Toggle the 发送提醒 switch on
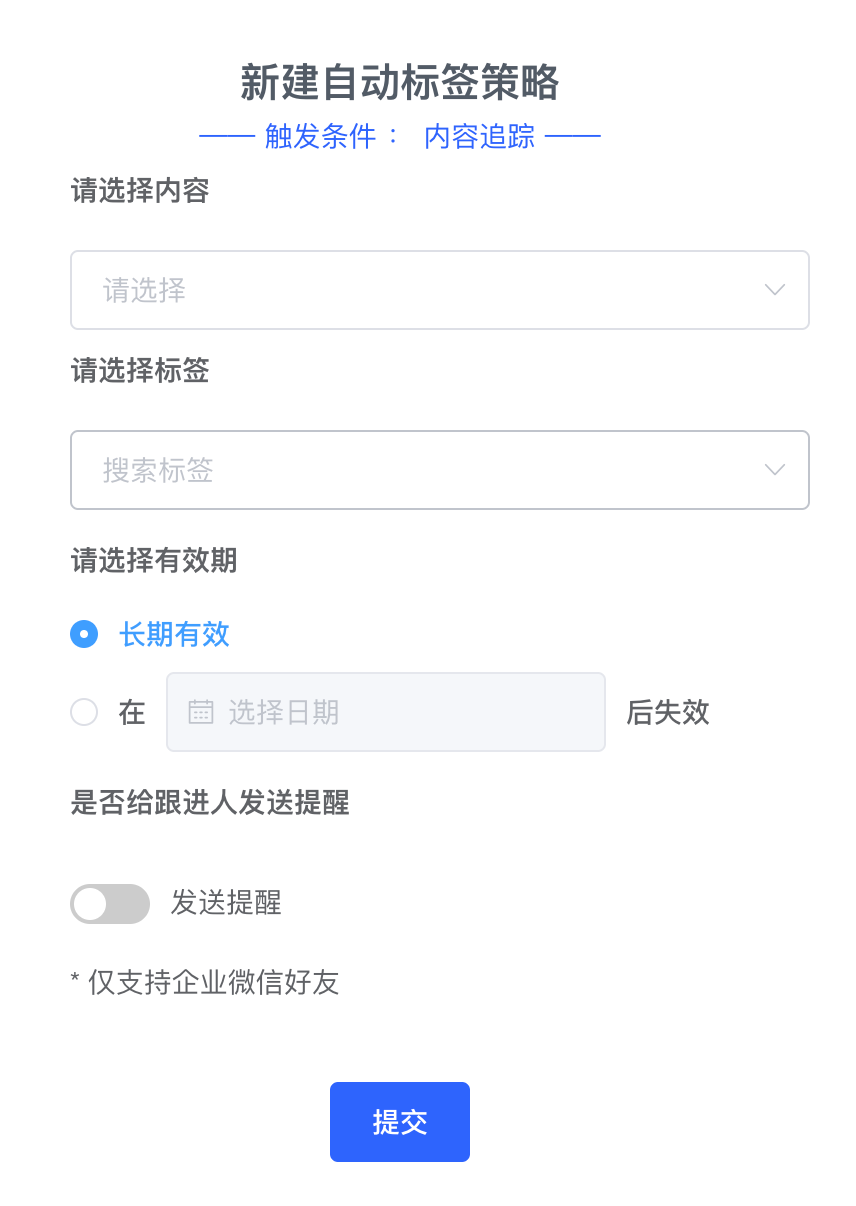Viewport: 856px width, 1206px height. (110, 904)
